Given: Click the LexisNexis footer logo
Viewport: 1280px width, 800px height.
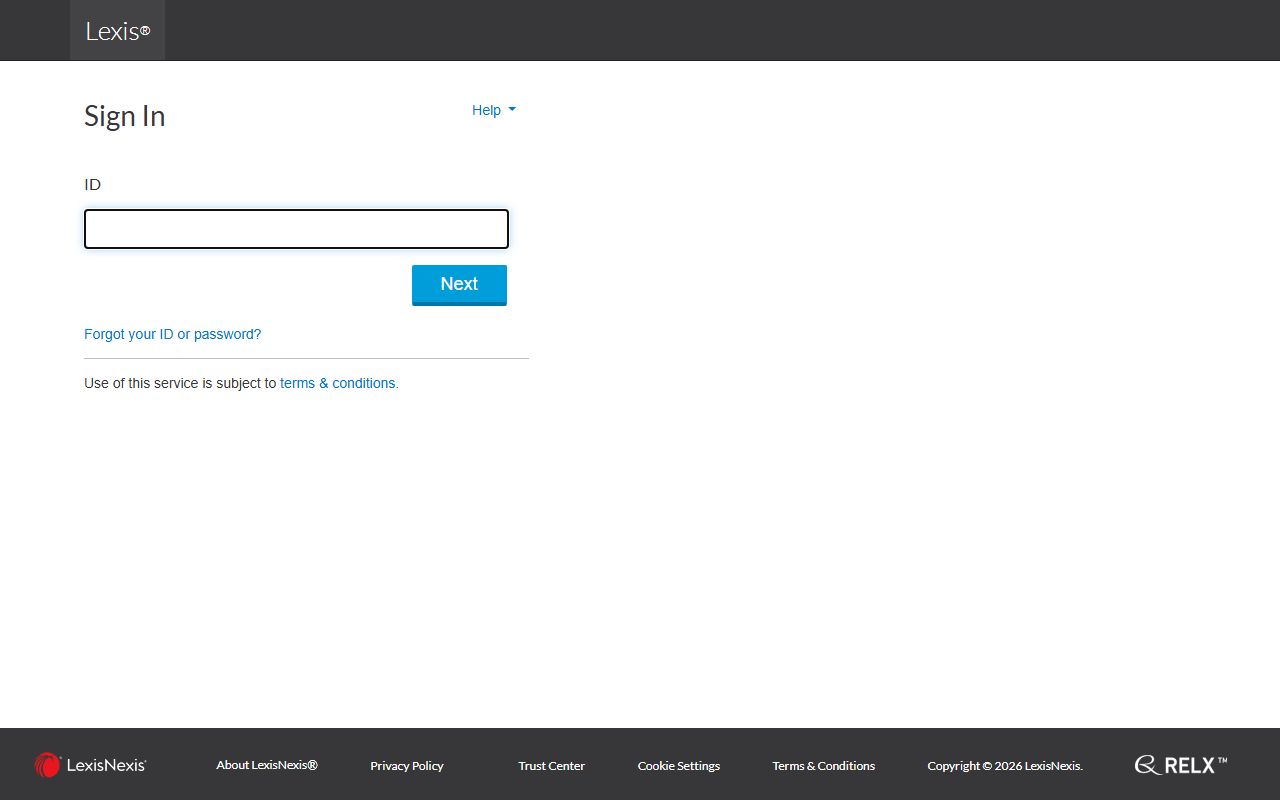Looking at the screenshot, I should pyautogui.click(x=90, y=765).
